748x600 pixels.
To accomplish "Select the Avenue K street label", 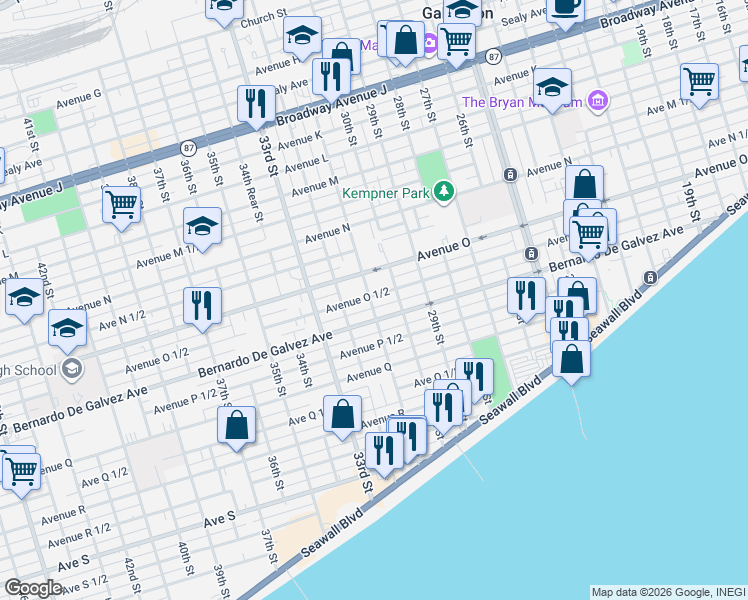I will tap(300, 140).
